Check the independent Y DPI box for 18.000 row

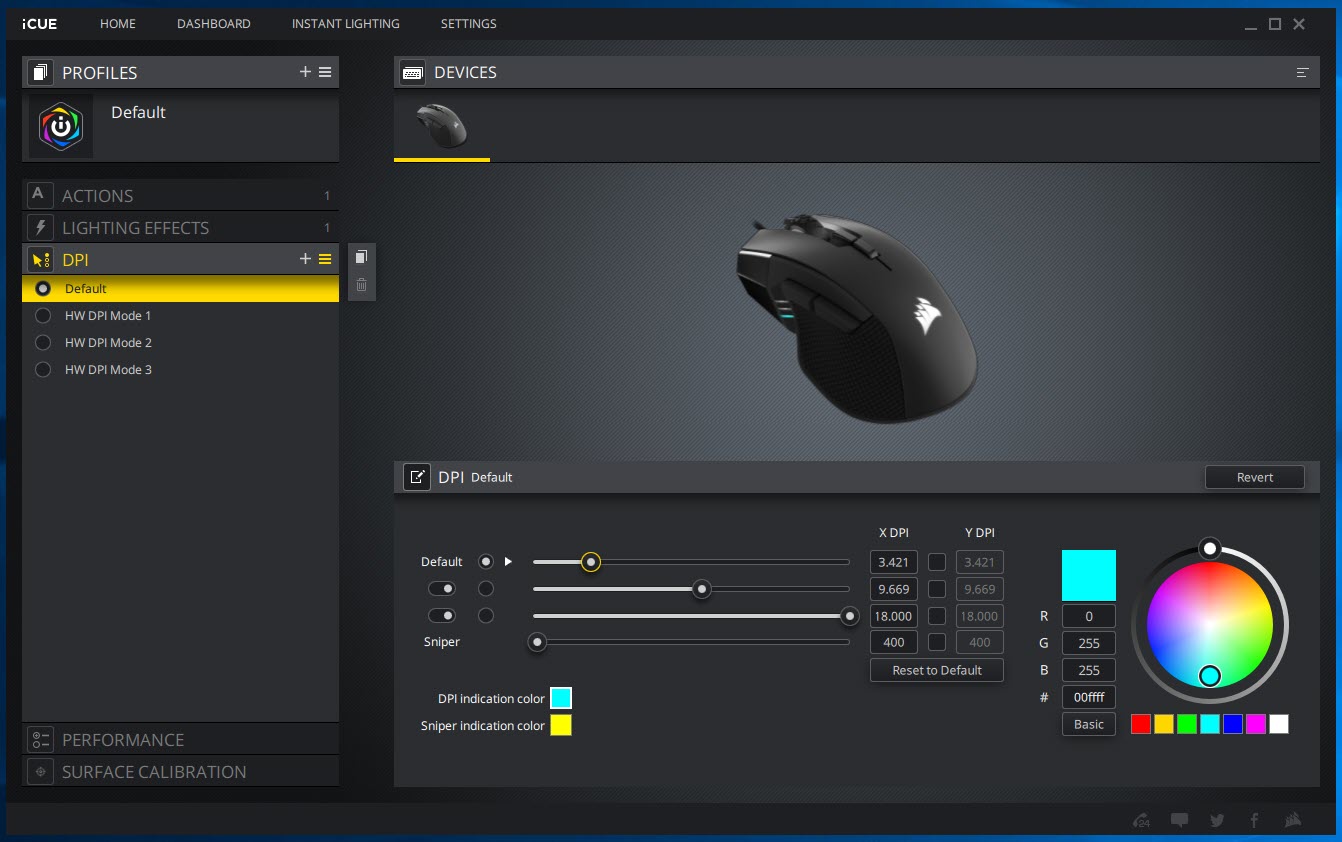(x=937, y=616)
